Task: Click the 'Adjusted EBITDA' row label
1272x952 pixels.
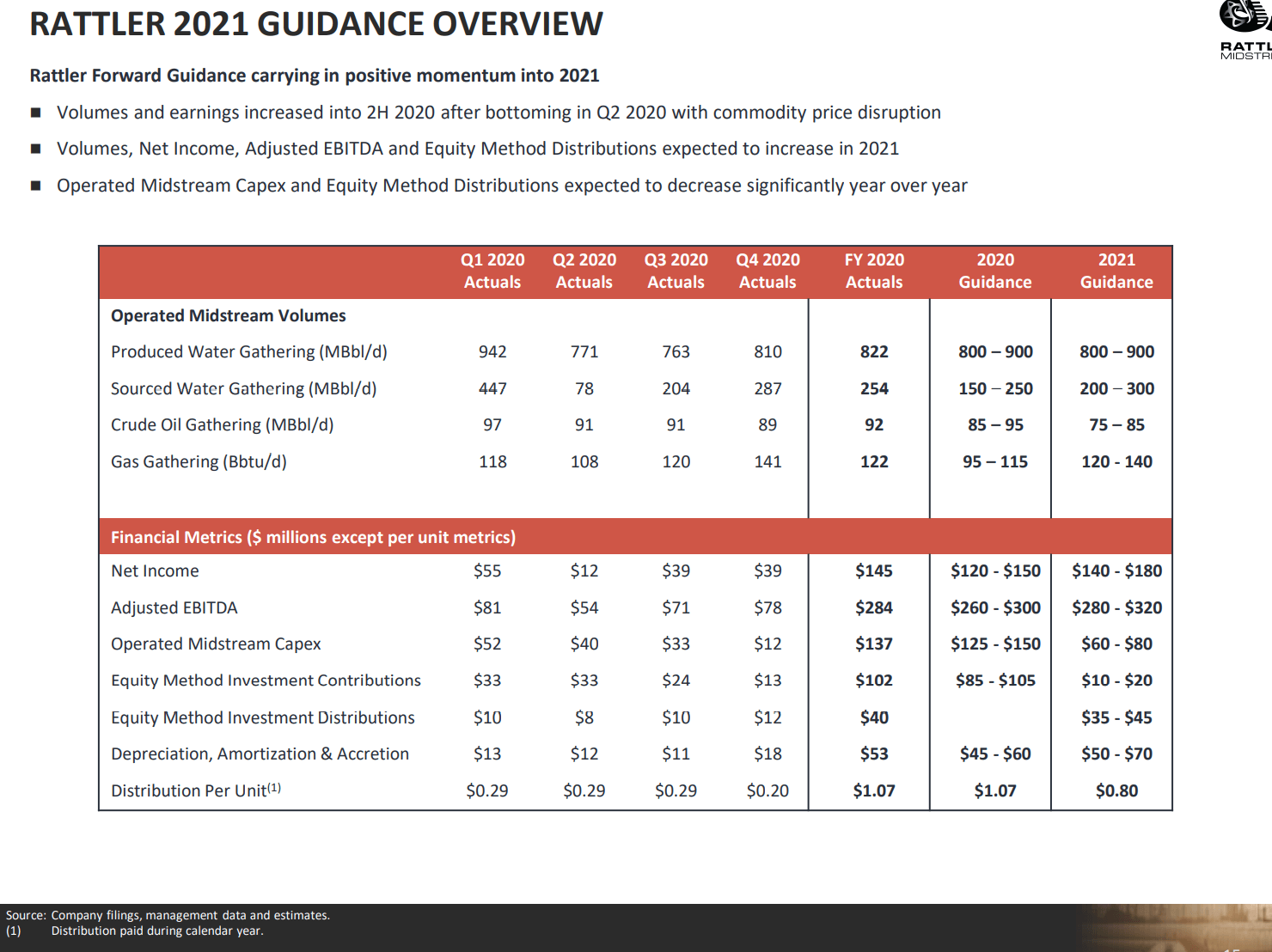Action: point(174,608)
